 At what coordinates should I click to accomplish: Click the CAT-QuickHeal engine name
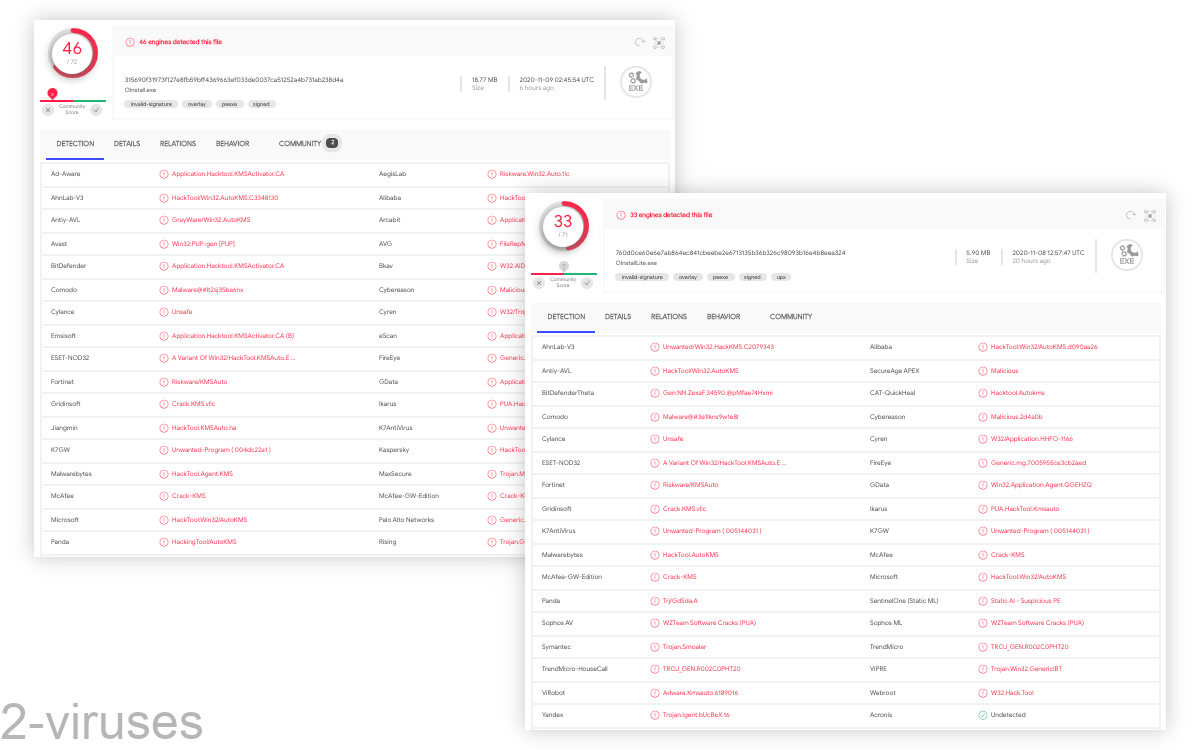pyautogui.click(x=892, y=393)
